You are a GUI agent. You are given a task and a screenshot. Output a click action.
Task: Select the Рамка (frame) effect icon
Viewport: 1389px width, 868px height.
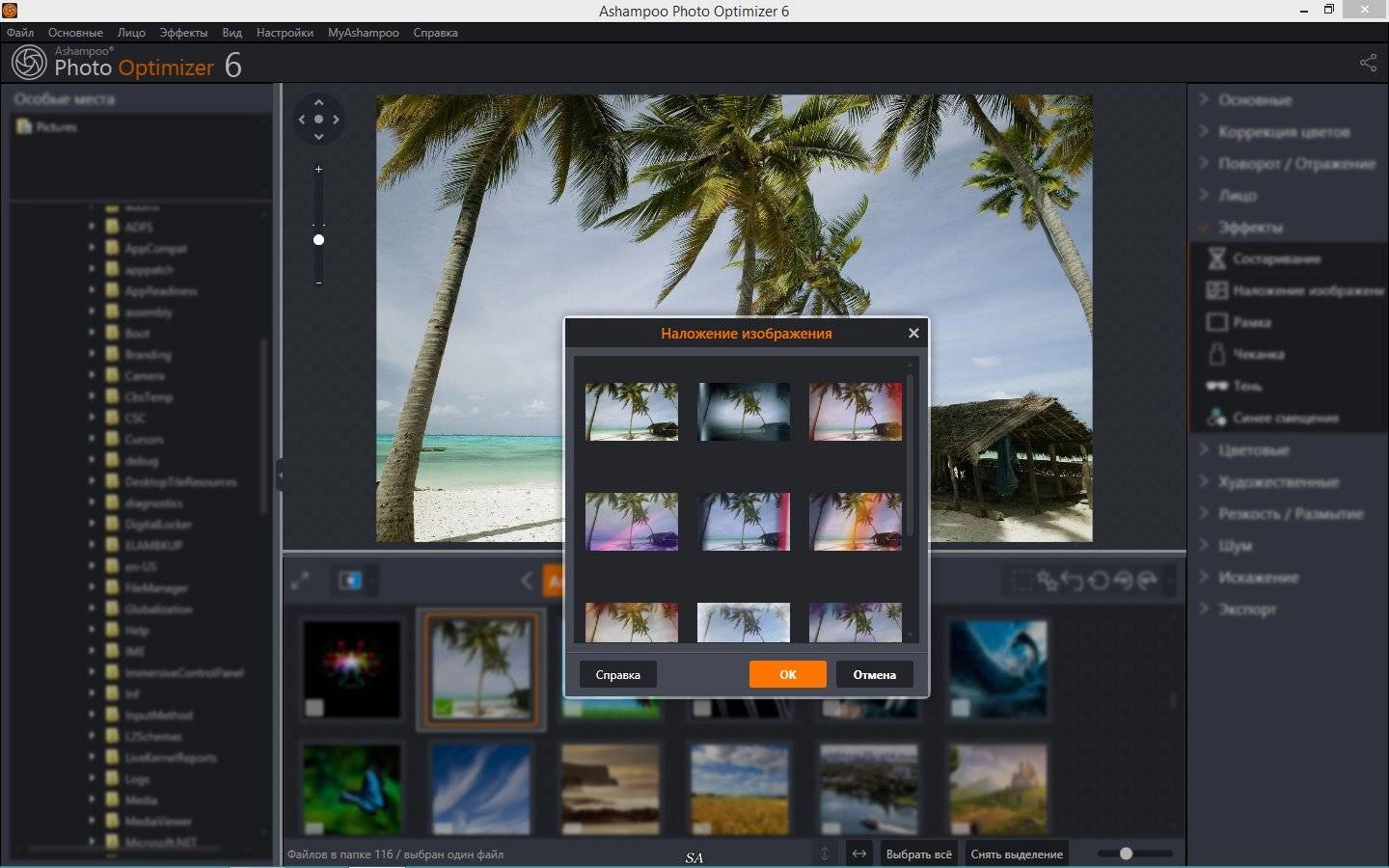coord(1216,322)
